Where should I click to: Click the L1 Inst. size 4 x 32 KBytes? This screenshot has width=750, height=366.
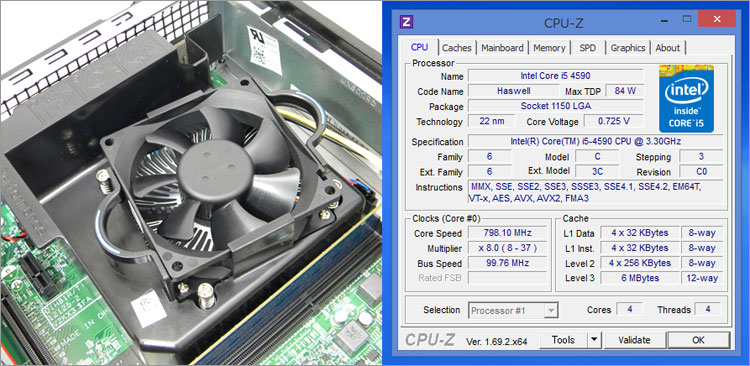[640, 248]
